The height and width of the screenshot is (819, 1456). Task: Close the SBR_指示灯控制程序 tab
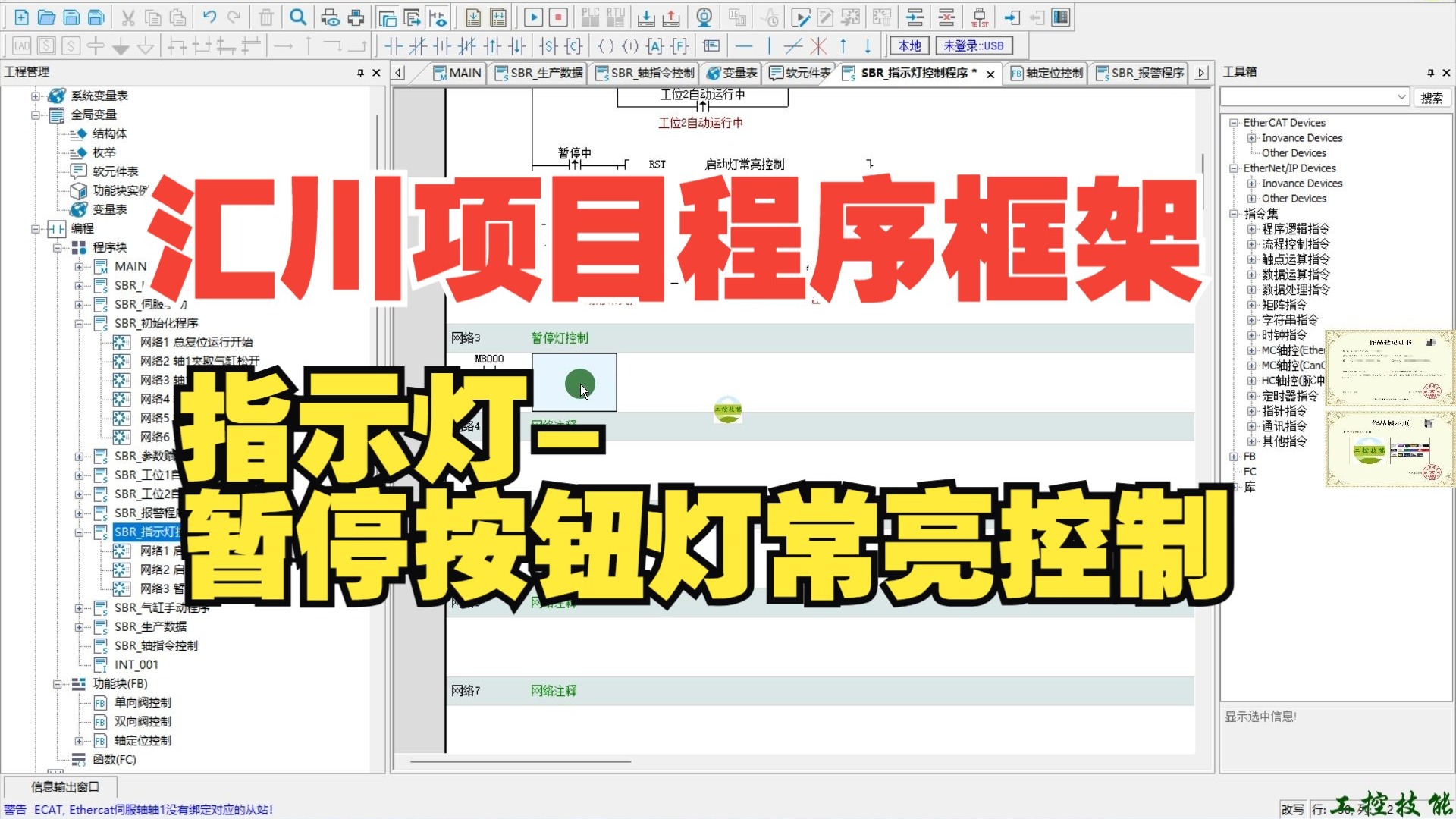[x=990, y=74]
